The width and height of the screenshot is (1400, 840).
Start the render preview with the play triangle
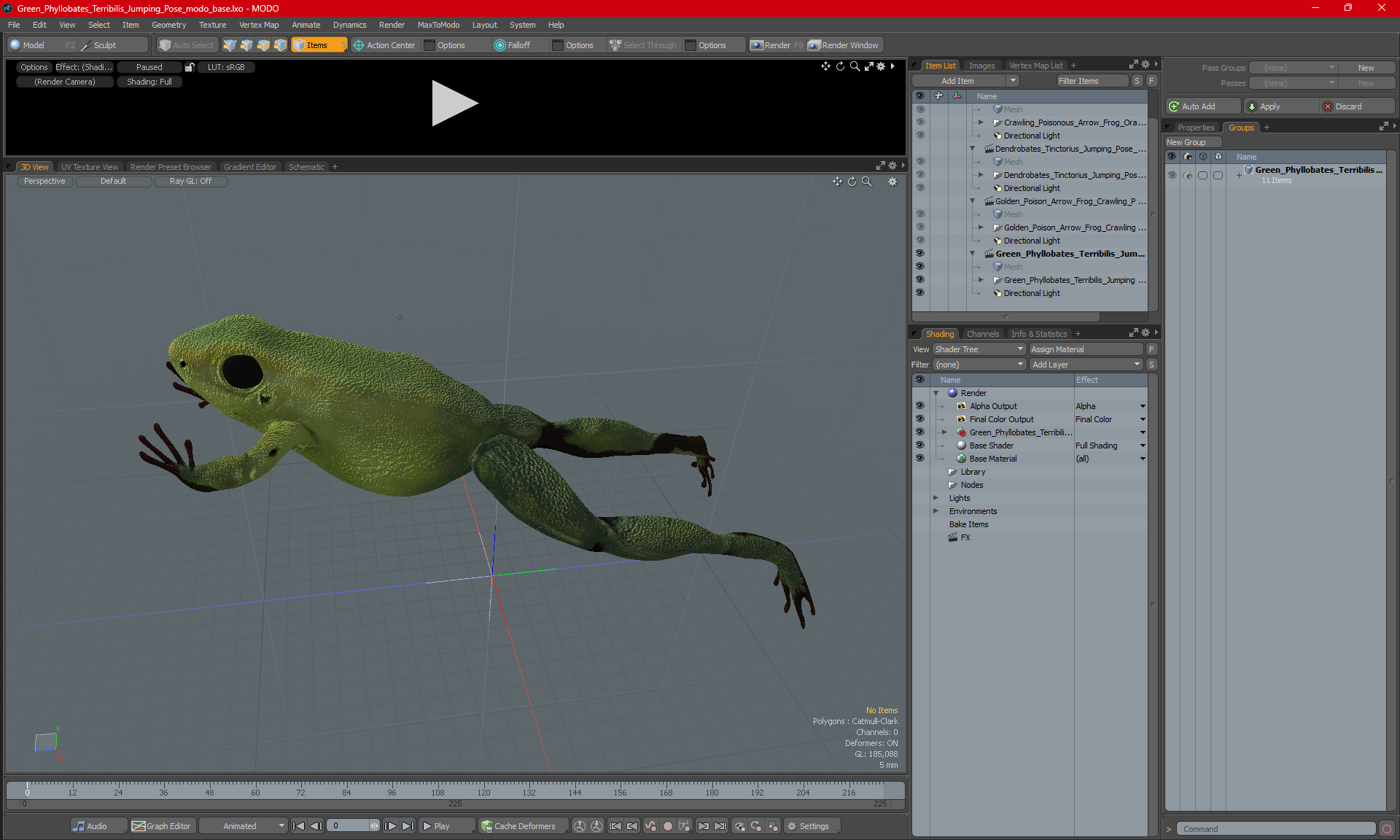[454, 103]
